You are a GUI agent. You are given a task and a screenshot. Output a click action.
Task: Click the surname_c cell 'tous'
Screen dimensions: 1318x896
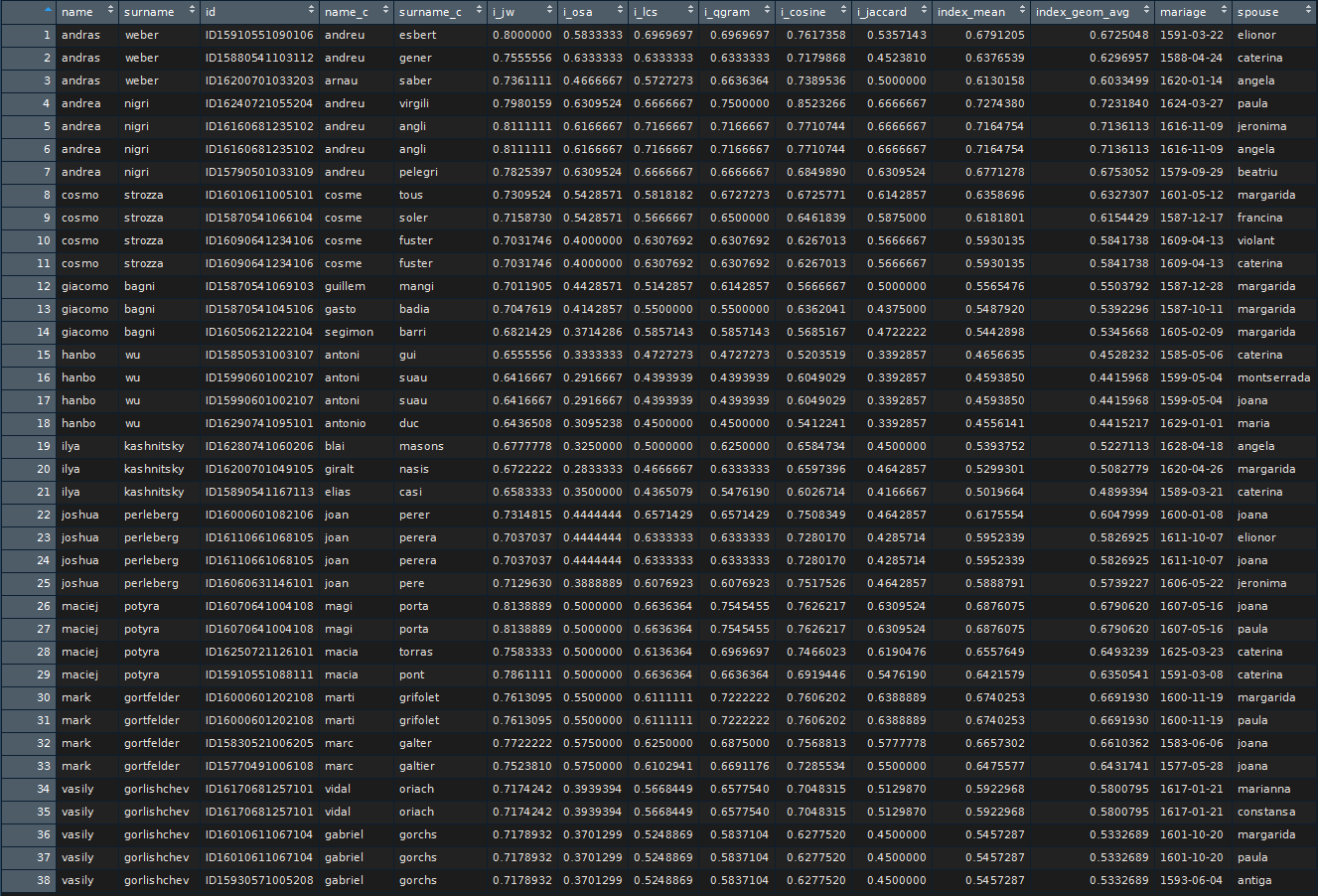(411, 195)
